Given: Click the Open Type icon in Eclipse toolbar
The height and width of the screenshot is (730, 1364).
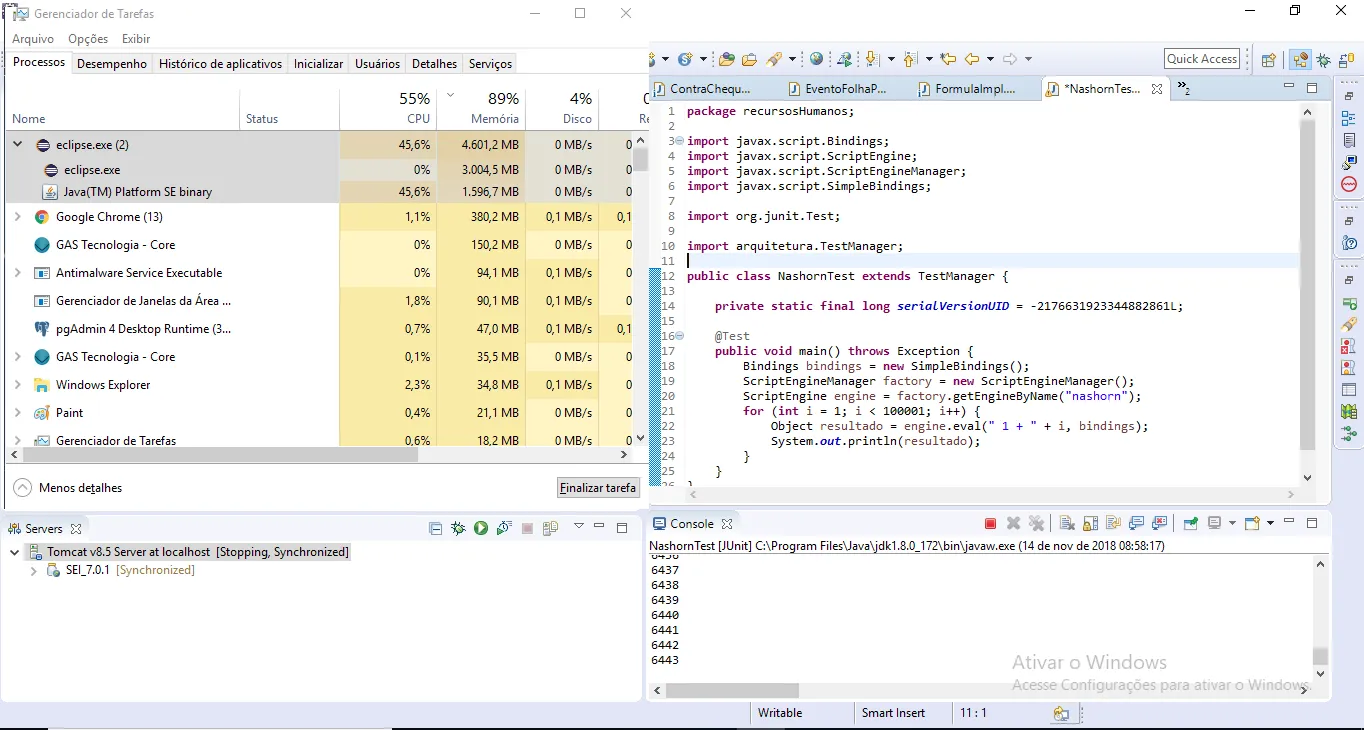Looking at the screenshot, I should click(727, 59).
